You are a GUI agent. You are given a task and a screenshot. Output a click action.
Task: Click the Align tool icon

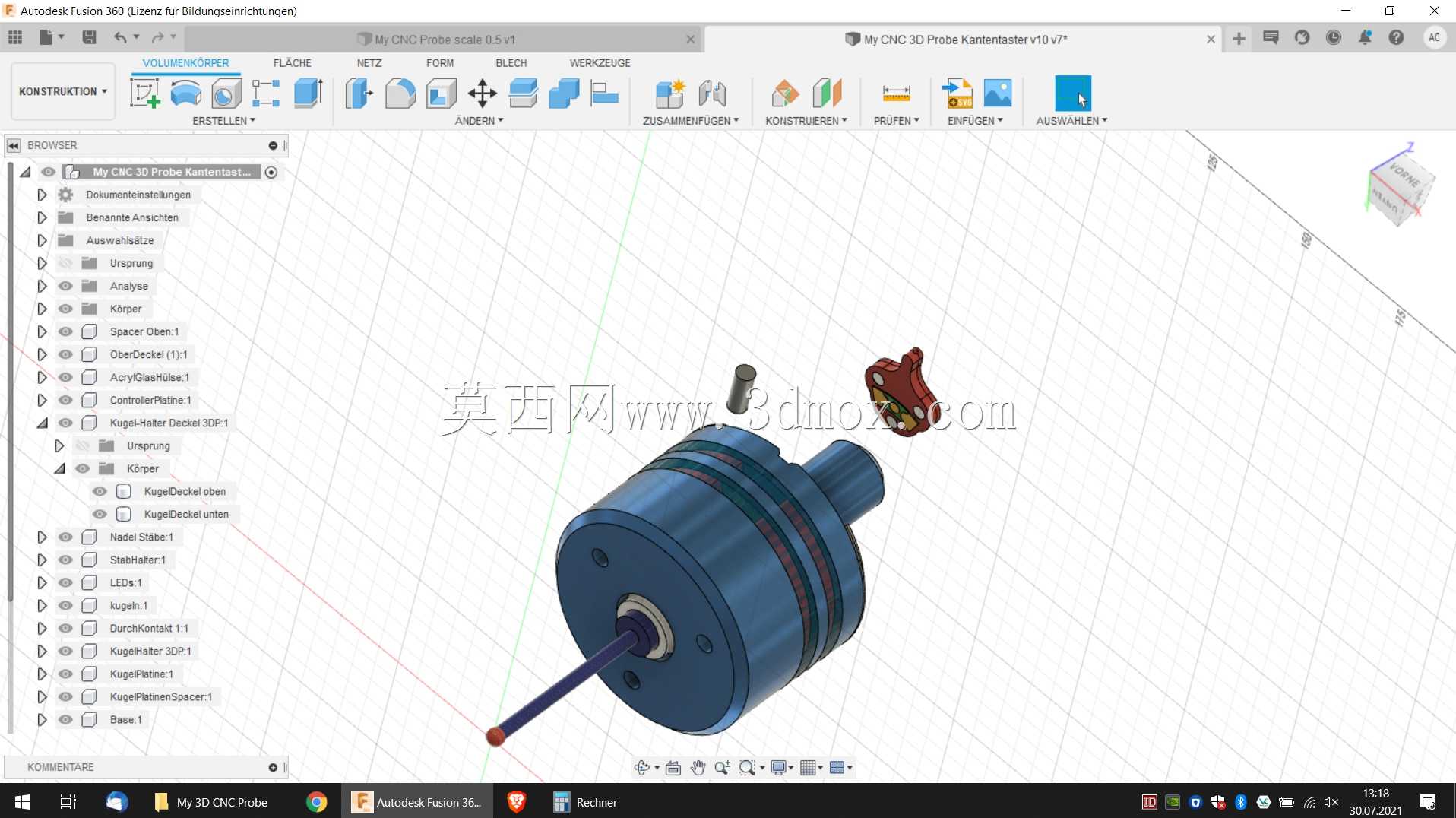605,94
